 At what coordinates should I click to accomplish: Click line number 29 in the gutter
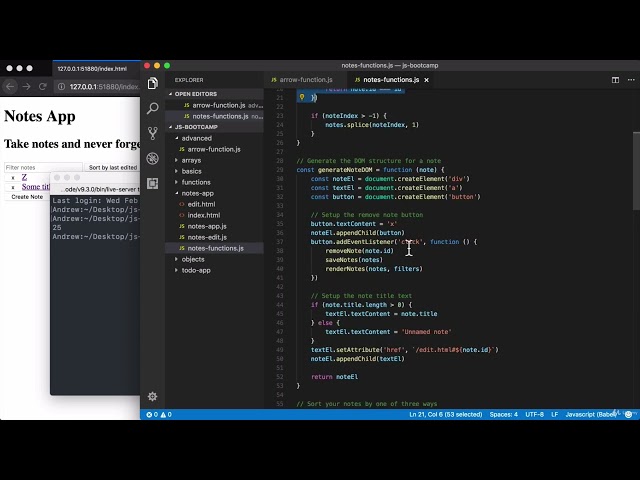tap(280, 170)
